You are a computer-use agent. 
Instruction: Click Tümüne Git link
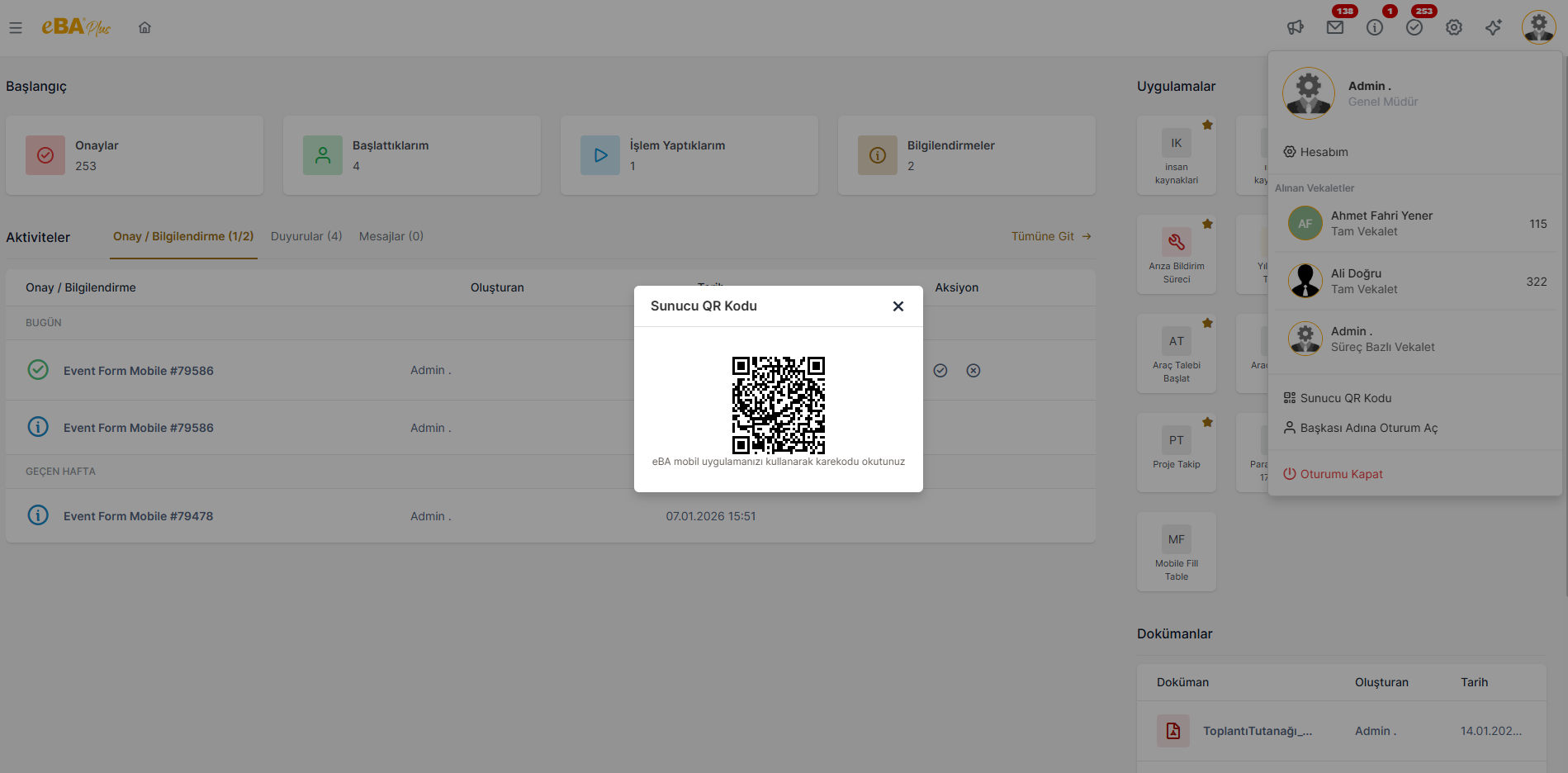(x=1051, y=237)
